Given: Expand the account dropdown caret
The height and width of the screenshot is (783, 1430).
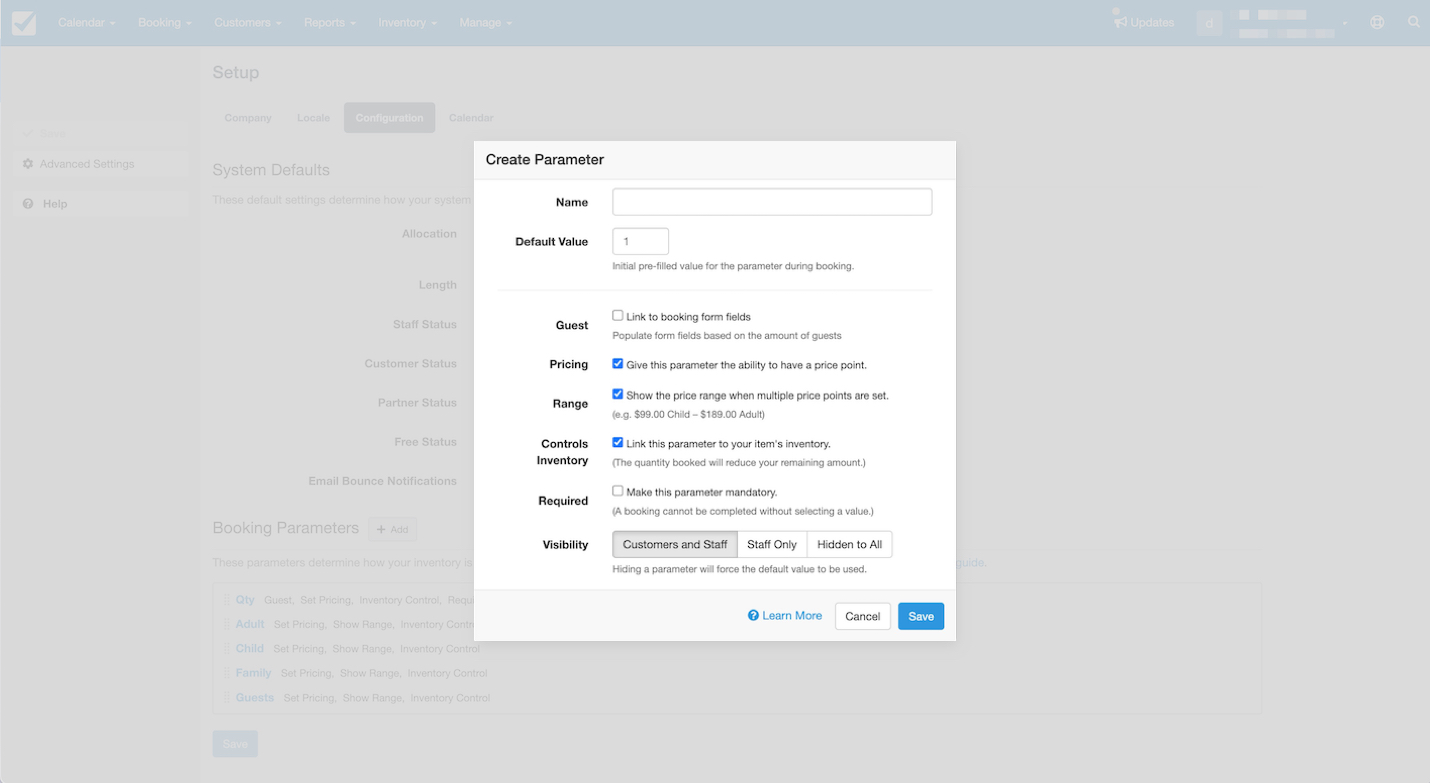Looking at the screenshot, I should [1345, 23].
